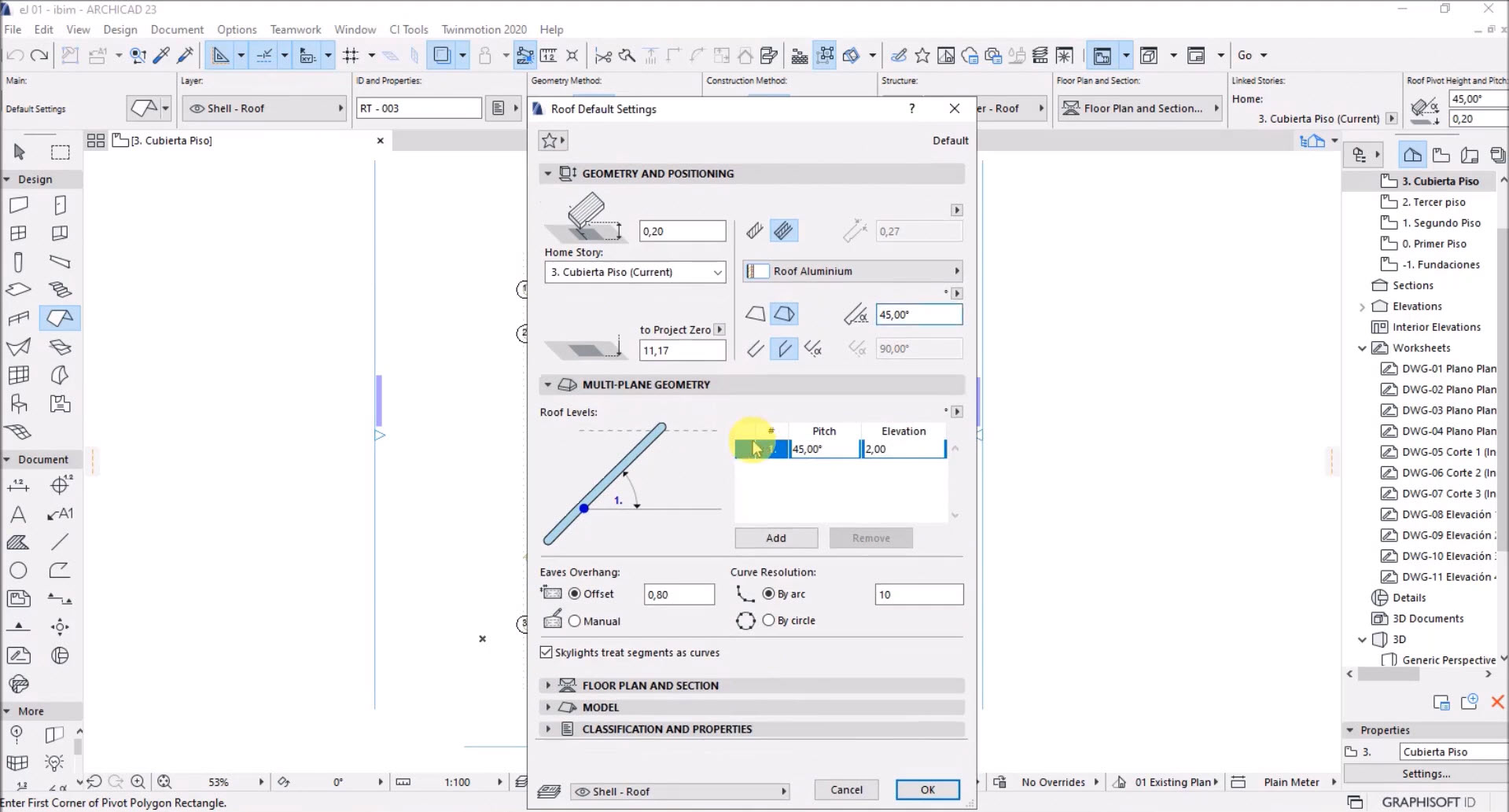Select the Roof tool in toolbox

coord(60,318)
